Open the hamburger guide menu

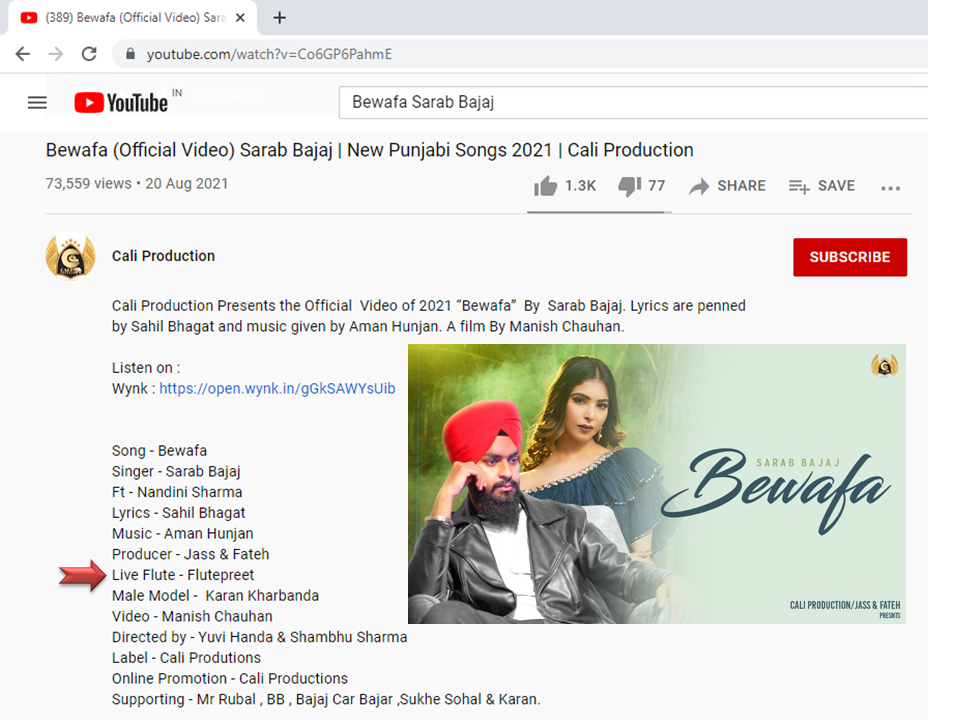37,102
